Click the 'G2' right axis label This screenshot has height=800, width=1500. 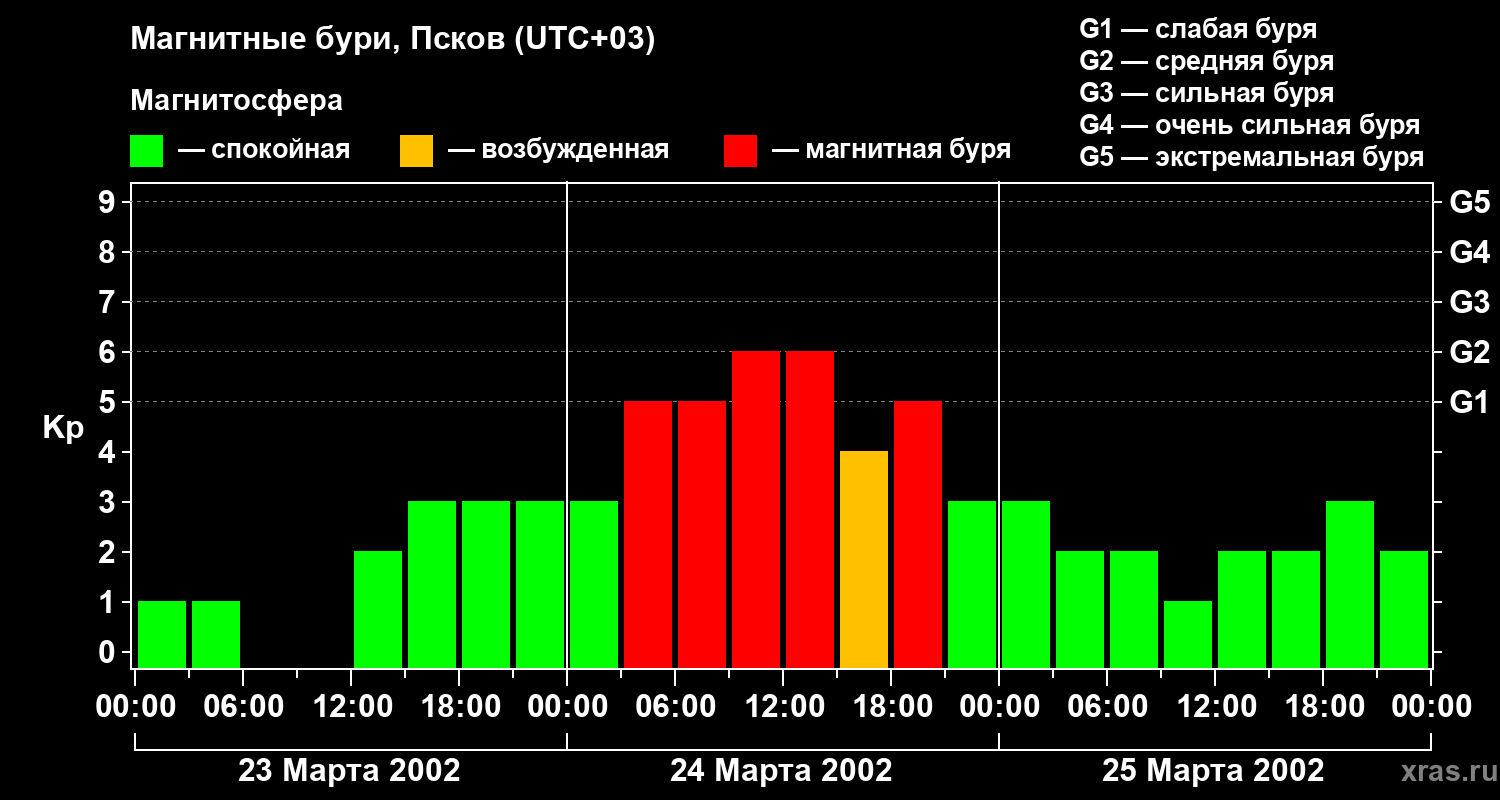tap(1469, 352)
